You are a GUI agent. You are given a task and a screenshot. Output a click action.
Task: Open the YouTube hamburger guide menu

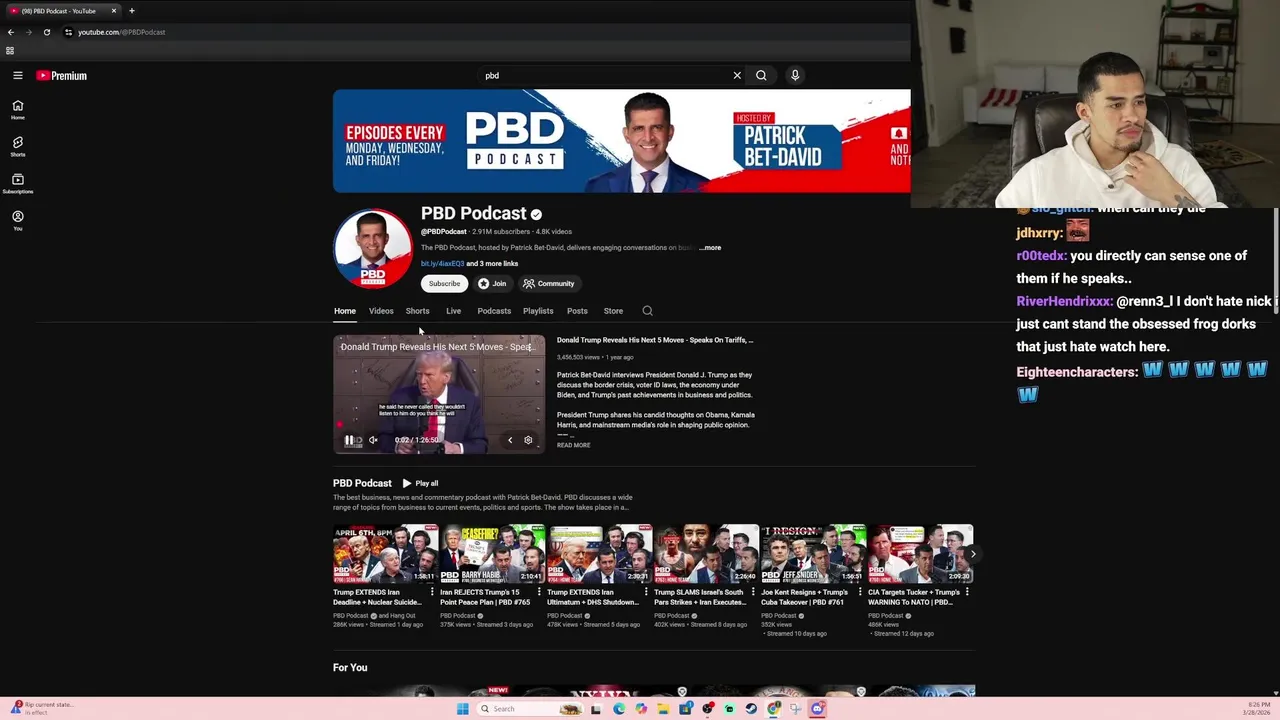(18, 75)
